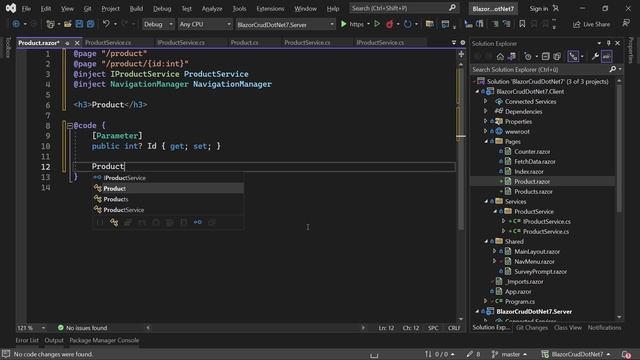Open Properties wrench icon in Solution Explorer
Image resolution: width=640 pixels, height=360 pixels.
click(596, 56)
